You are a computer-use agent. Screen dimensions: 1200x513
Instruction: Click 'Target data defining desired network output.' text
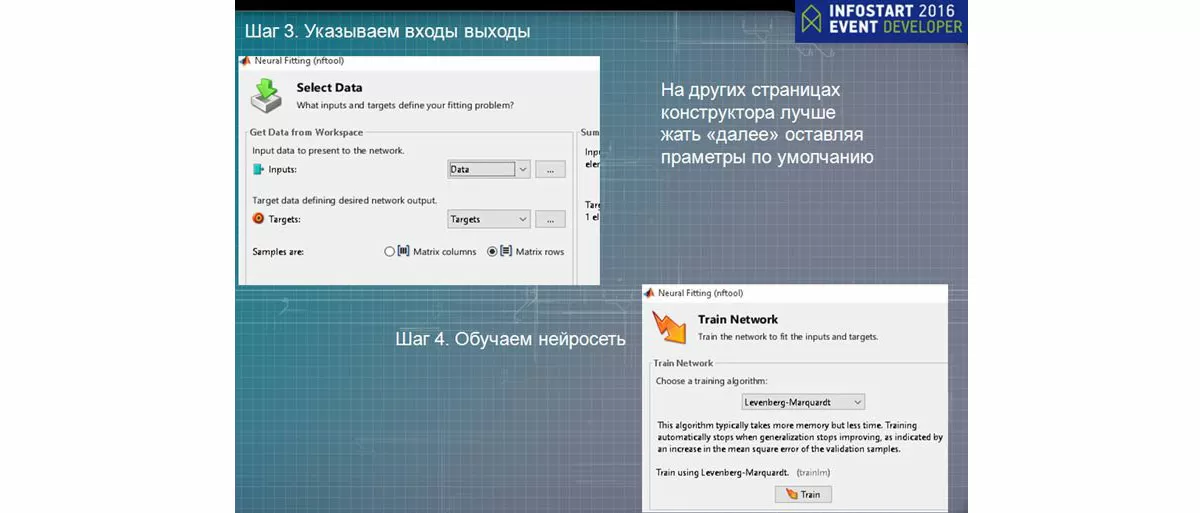pyautogui.click(x=345, y=200)
